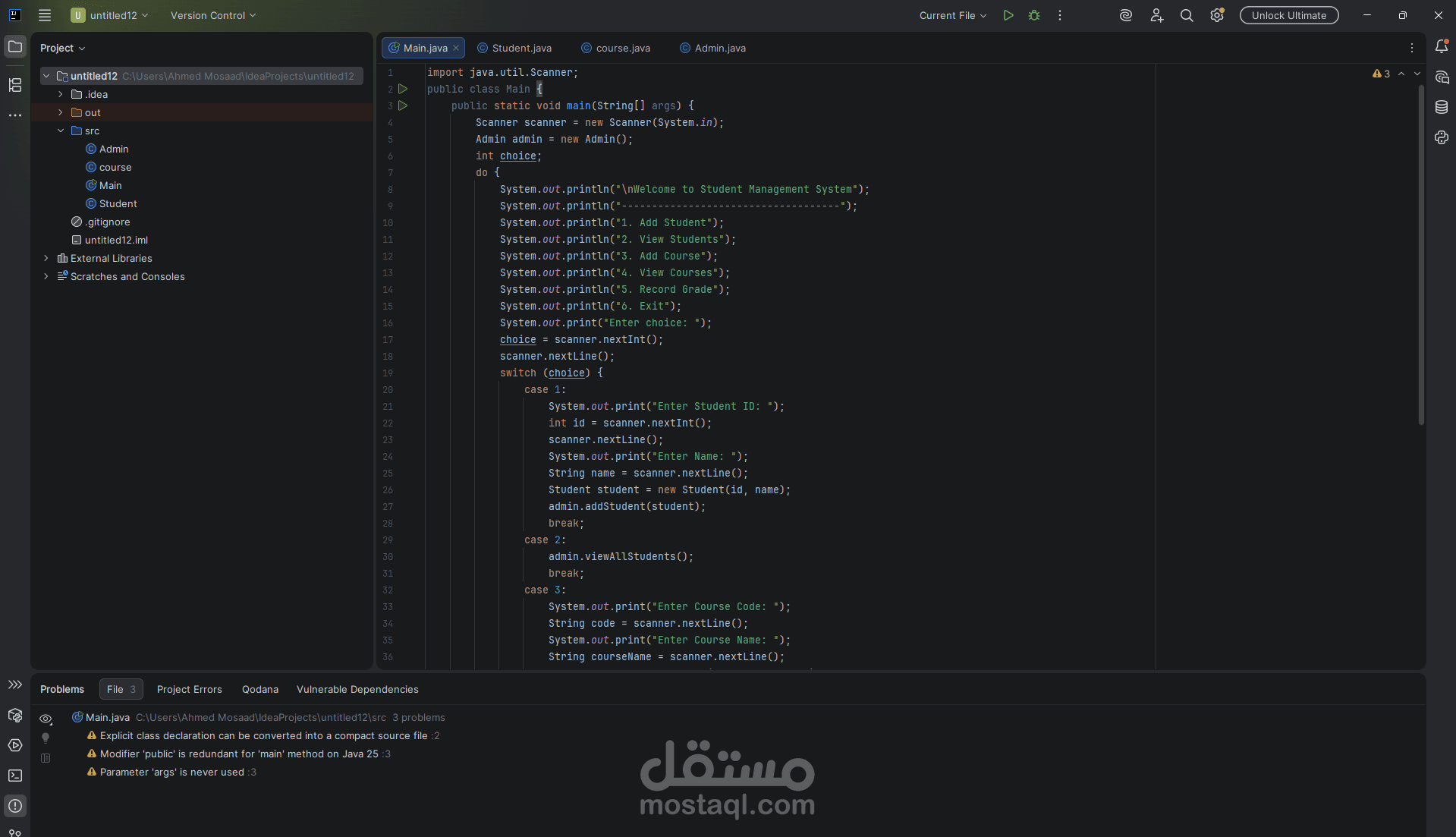Switch to the Project Errors tab
This screenshot has height=837, width=1456.
(x=190, y=689)
